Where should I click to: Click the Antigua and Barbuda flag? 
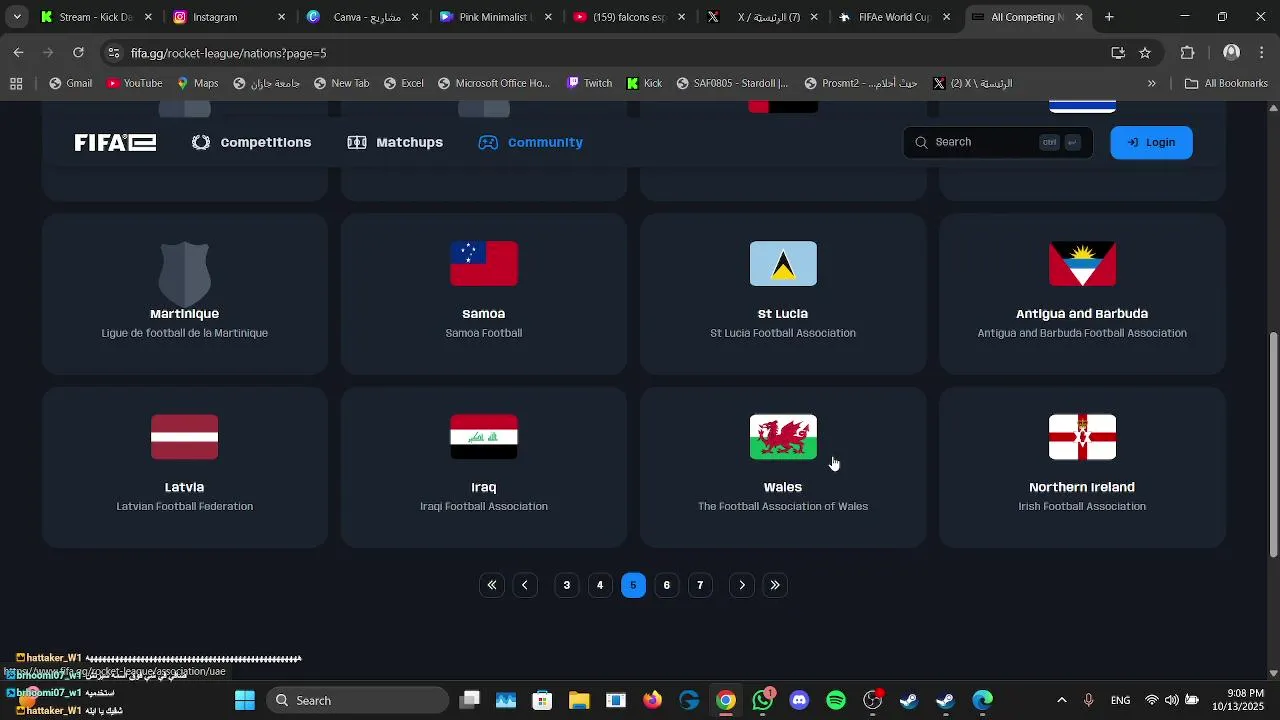click(1082, 264)
